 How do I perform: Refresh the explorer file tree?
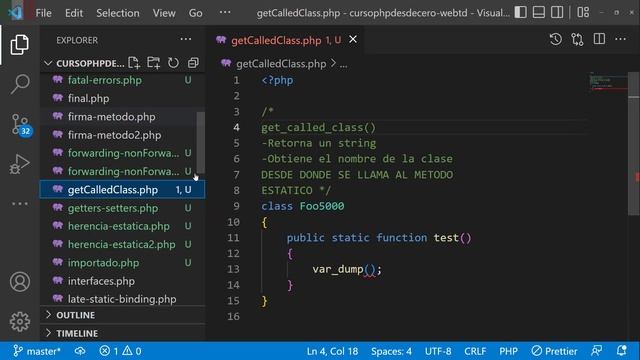click(173, 63)
